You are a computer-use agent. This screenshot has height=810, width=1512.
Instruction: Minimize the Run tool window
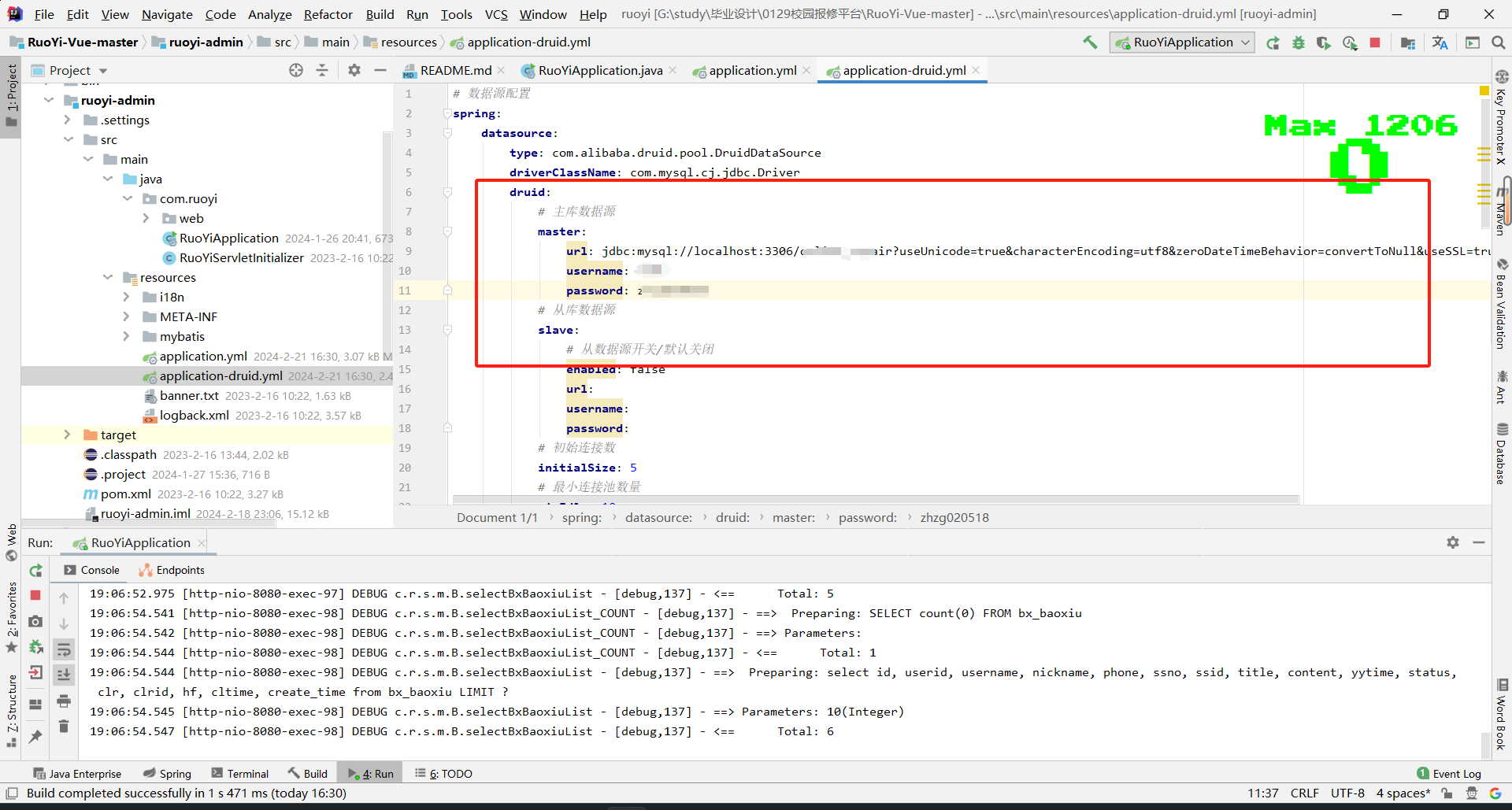click(x=1479, y=542)
